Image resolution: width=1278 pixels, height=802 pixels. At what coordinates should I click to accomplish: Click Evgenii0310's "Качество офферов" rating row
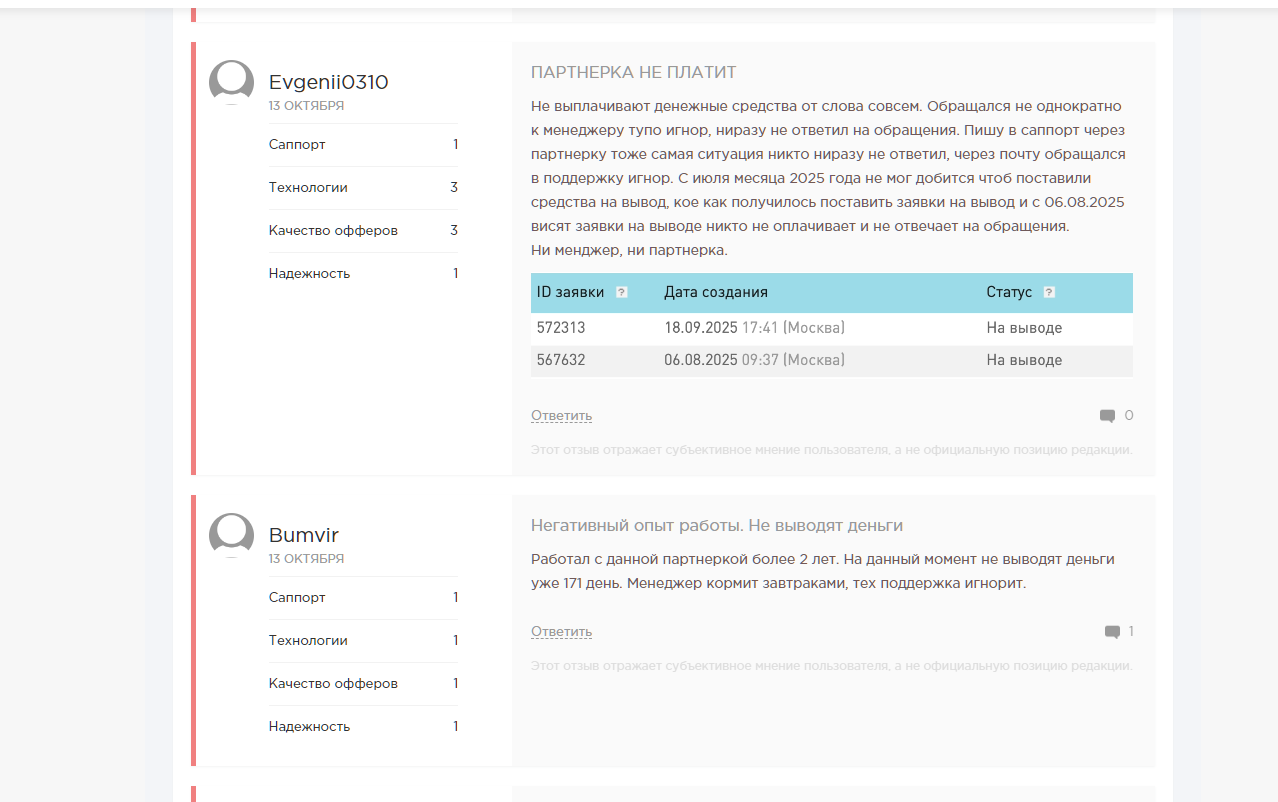[363, 231]
